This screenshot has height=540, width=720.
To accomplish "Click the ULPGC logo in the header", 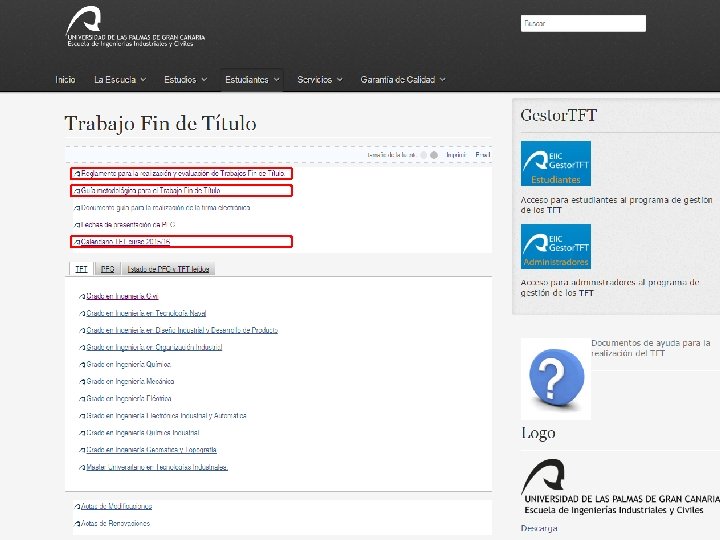I will coord(135,26).
